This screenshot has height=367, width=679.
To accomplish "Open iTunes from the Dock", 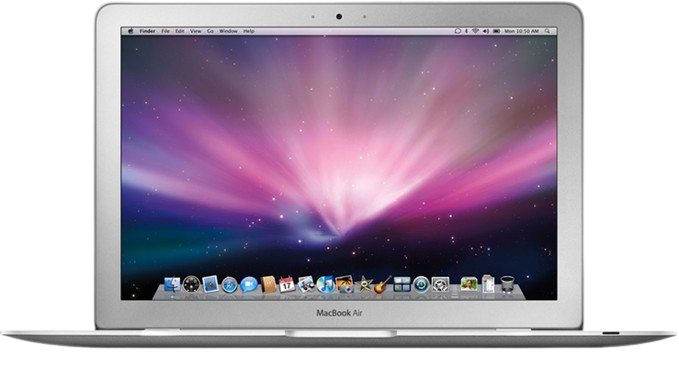I will tap(325, 284).
